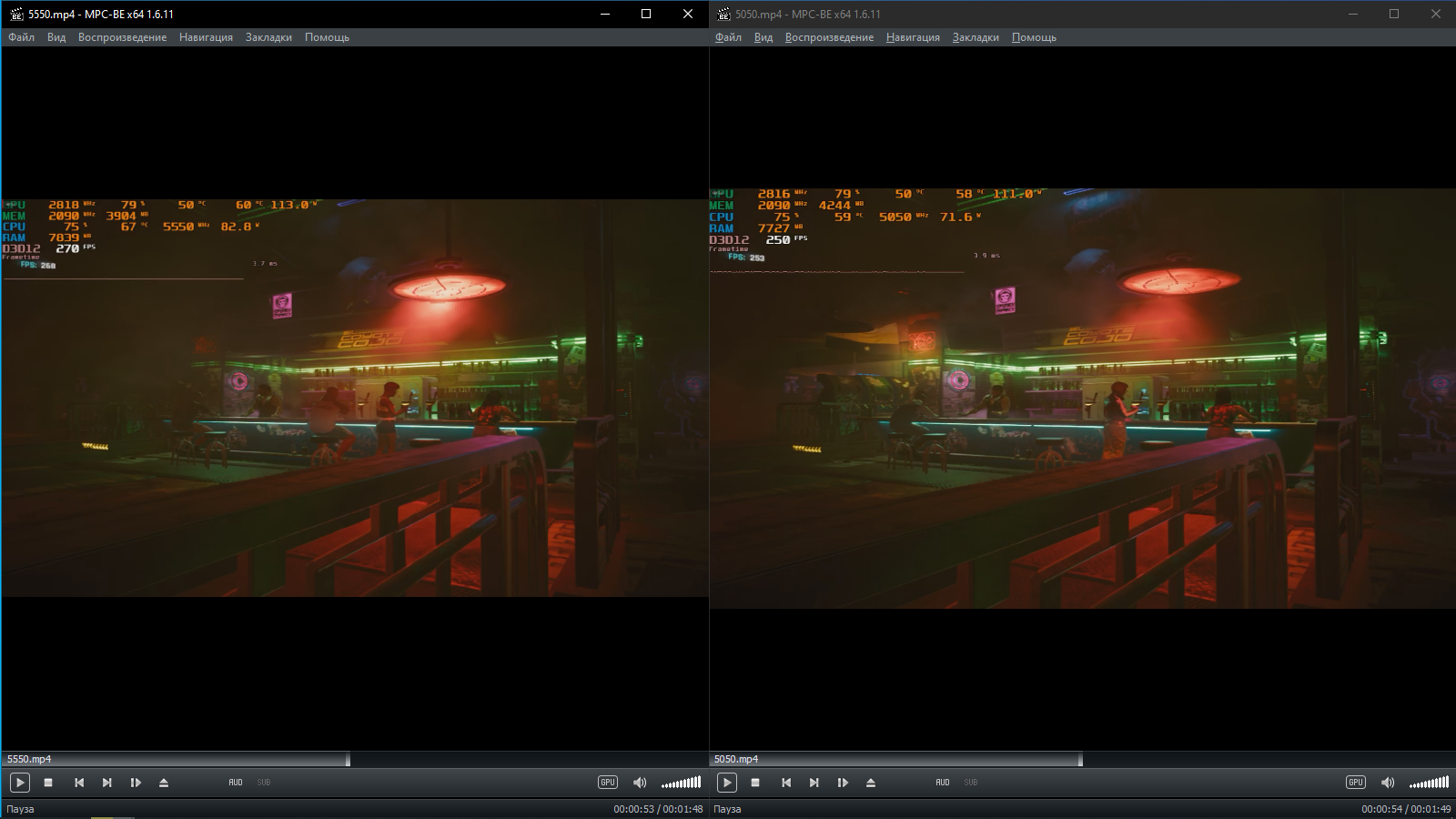Click the MPC-BE app icon of 5050.mp4 window
This screenshot has height=819, width=1456.
coord(723,14)
